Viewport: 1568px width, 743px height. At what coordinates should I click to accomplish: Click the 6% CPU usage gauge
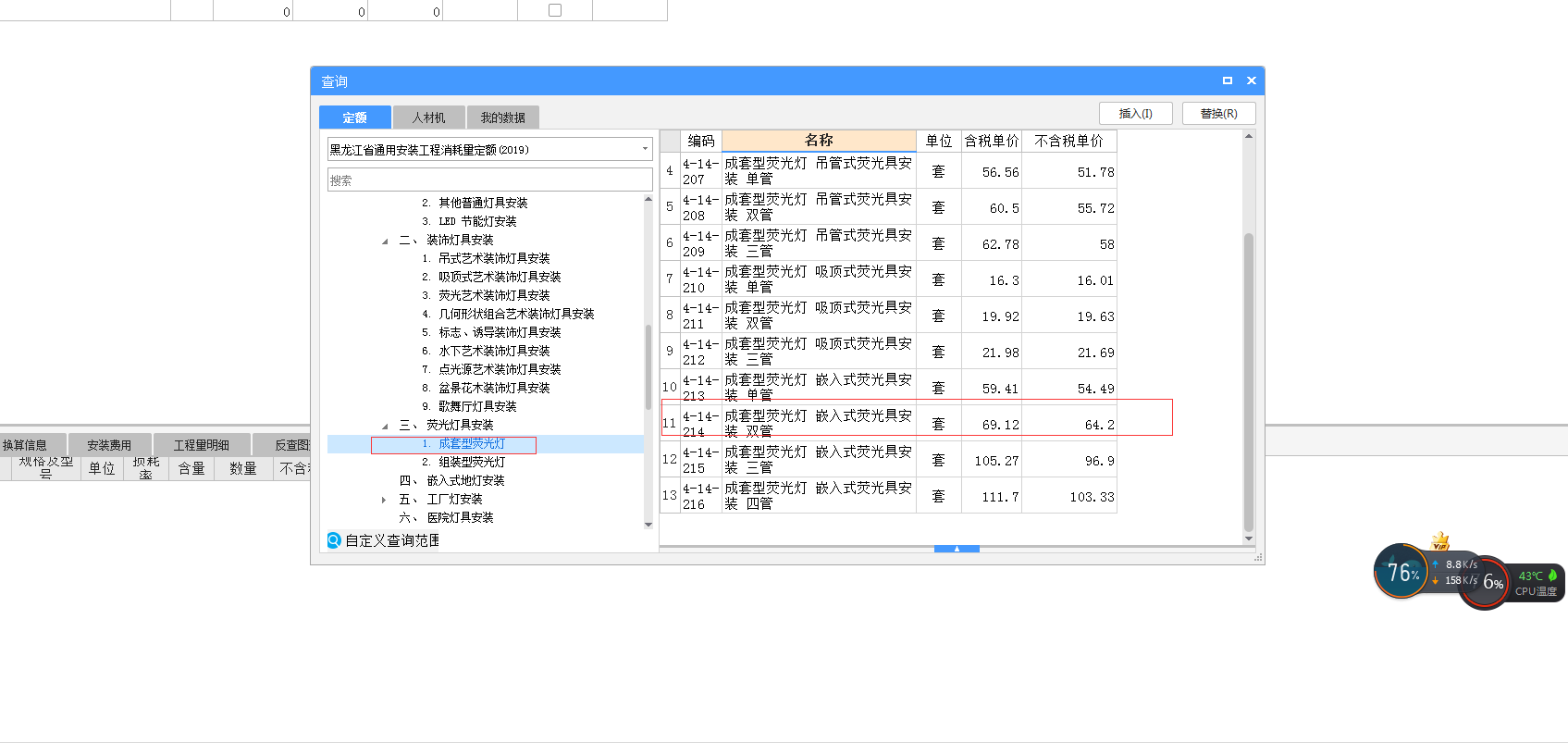1484,583
